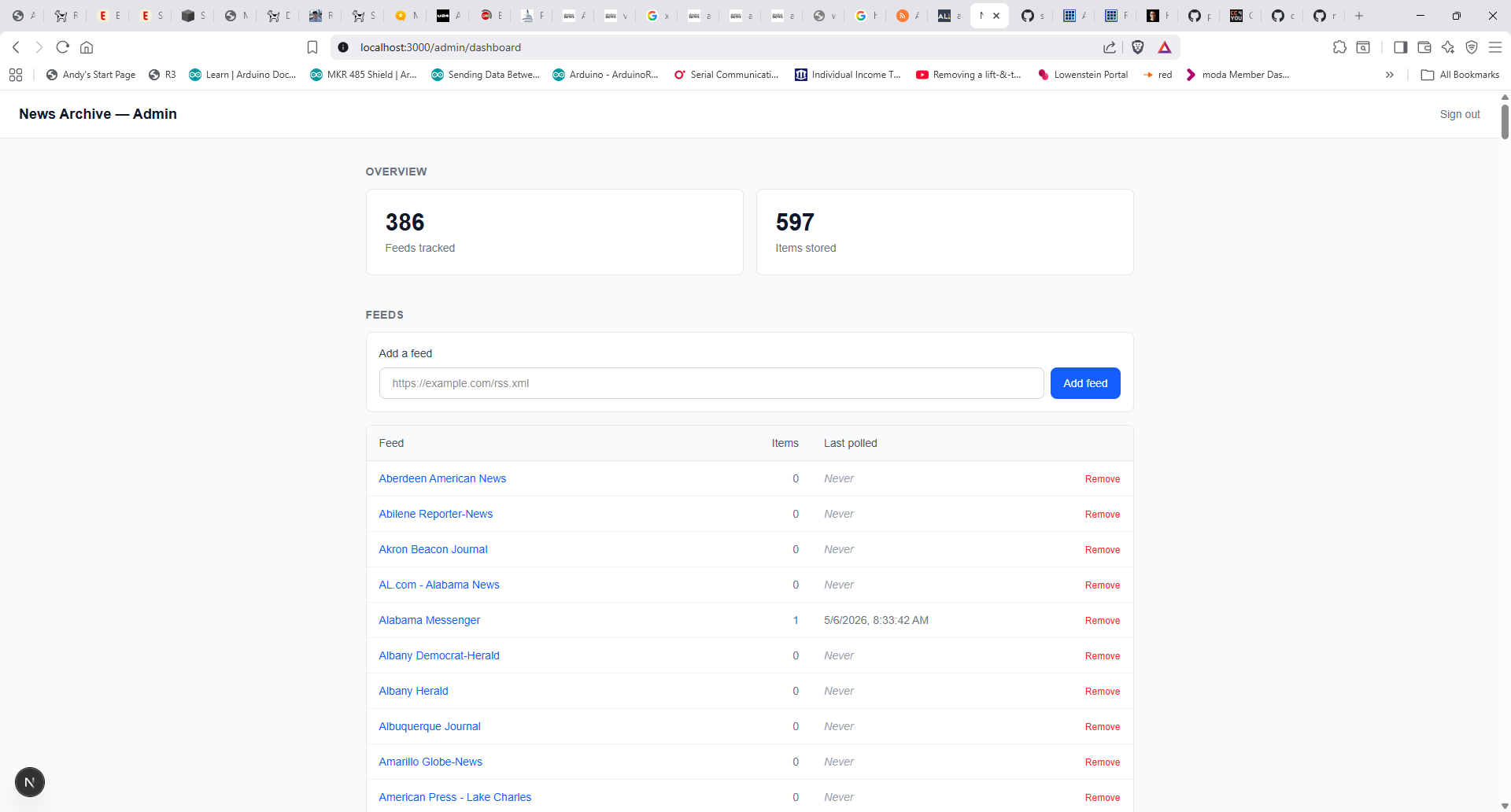
Task: Reload the page with the refresh icon
Action: (x=63, y=47)
